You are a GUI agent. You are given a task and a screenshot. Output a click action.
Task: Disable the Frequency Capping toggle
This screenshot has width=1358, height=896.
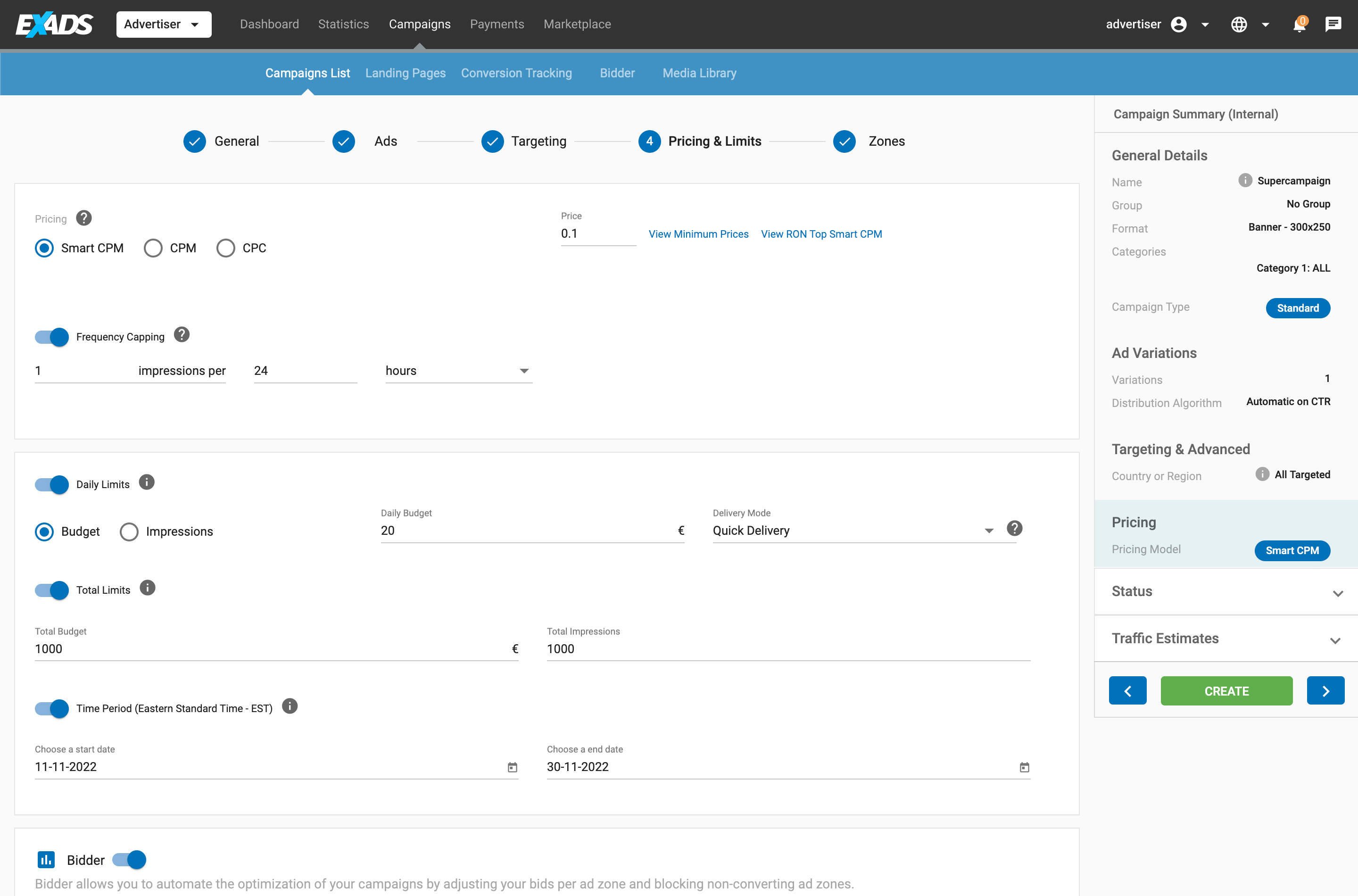tap(51, 337)
